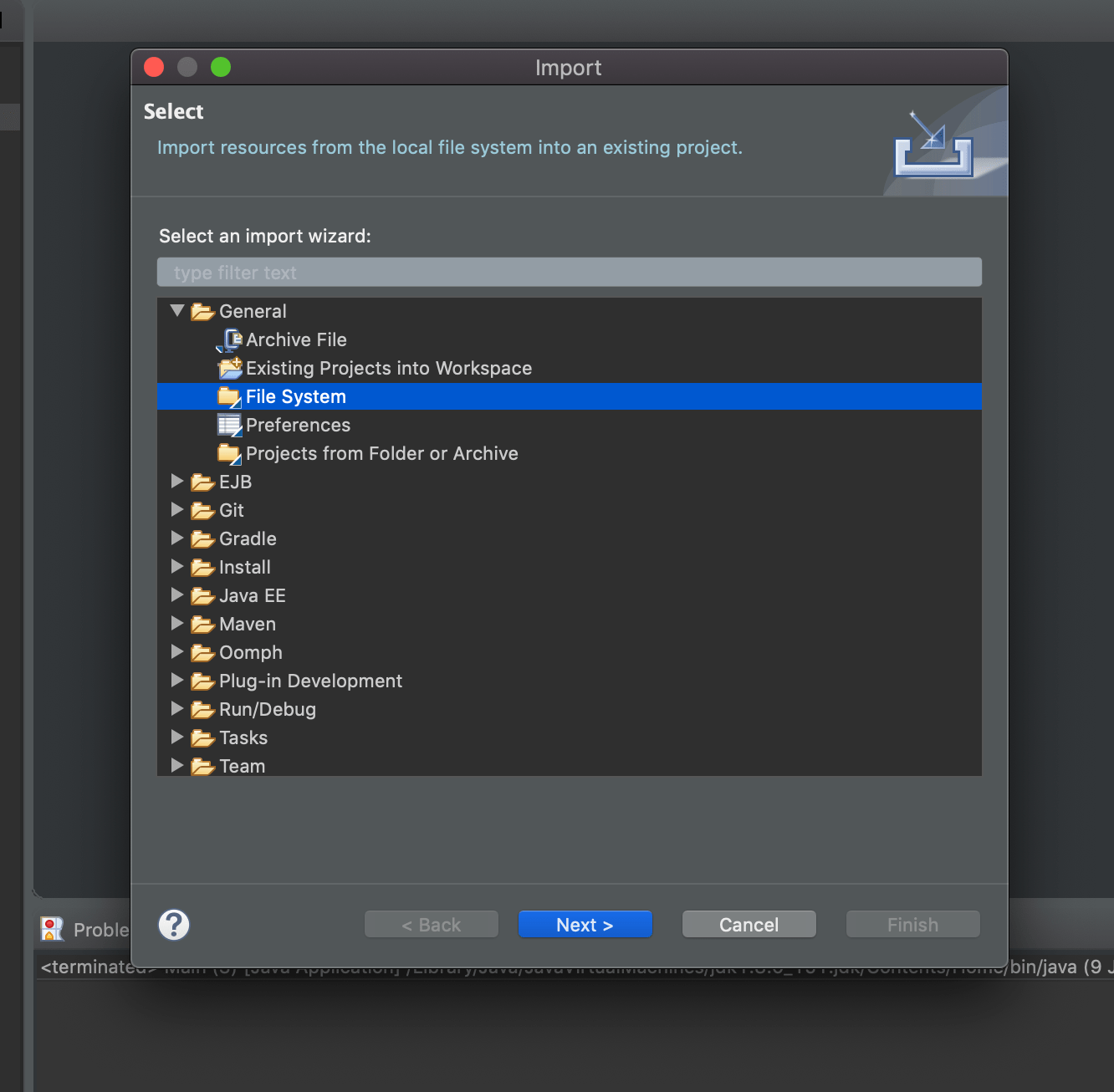Click the Existing Projects into Workspace icon
This screenshot has height=1092, width=1114.
click(x=230, y=368)
